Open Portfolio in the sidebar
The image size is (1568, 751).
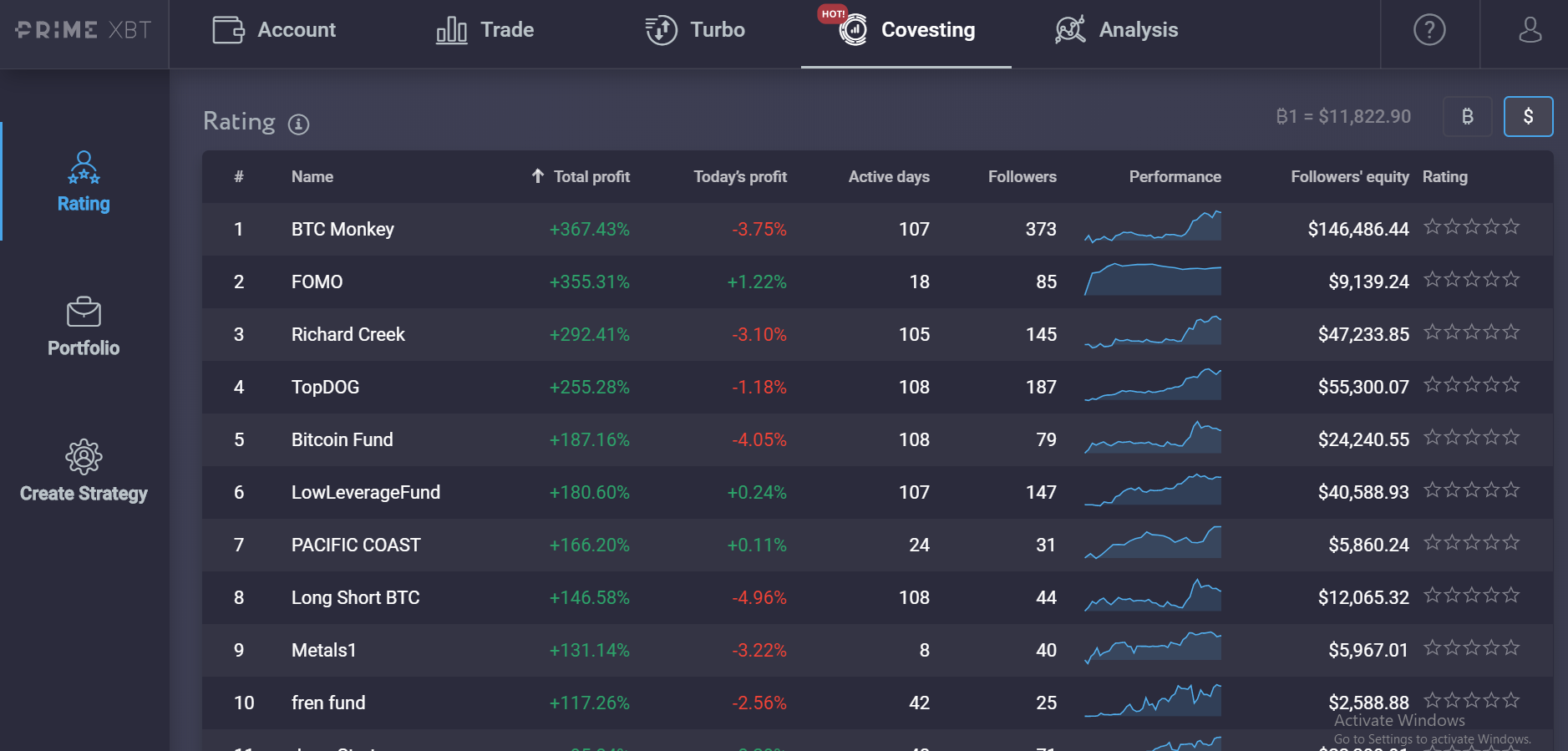[84, 327]
